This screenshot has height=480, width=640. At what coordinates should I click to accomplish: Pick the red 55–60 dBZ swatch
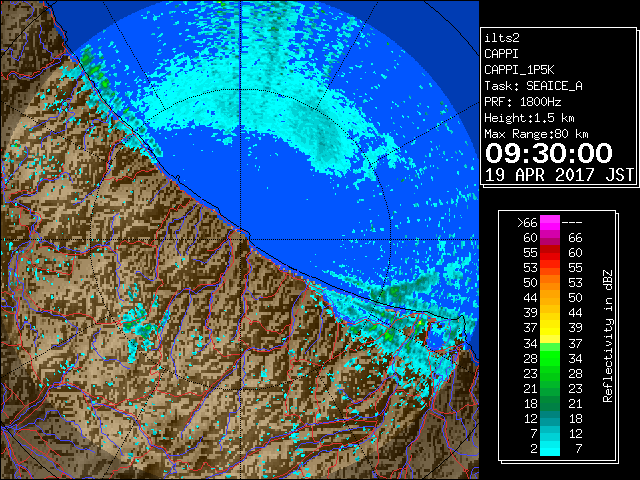coord(550,253)
